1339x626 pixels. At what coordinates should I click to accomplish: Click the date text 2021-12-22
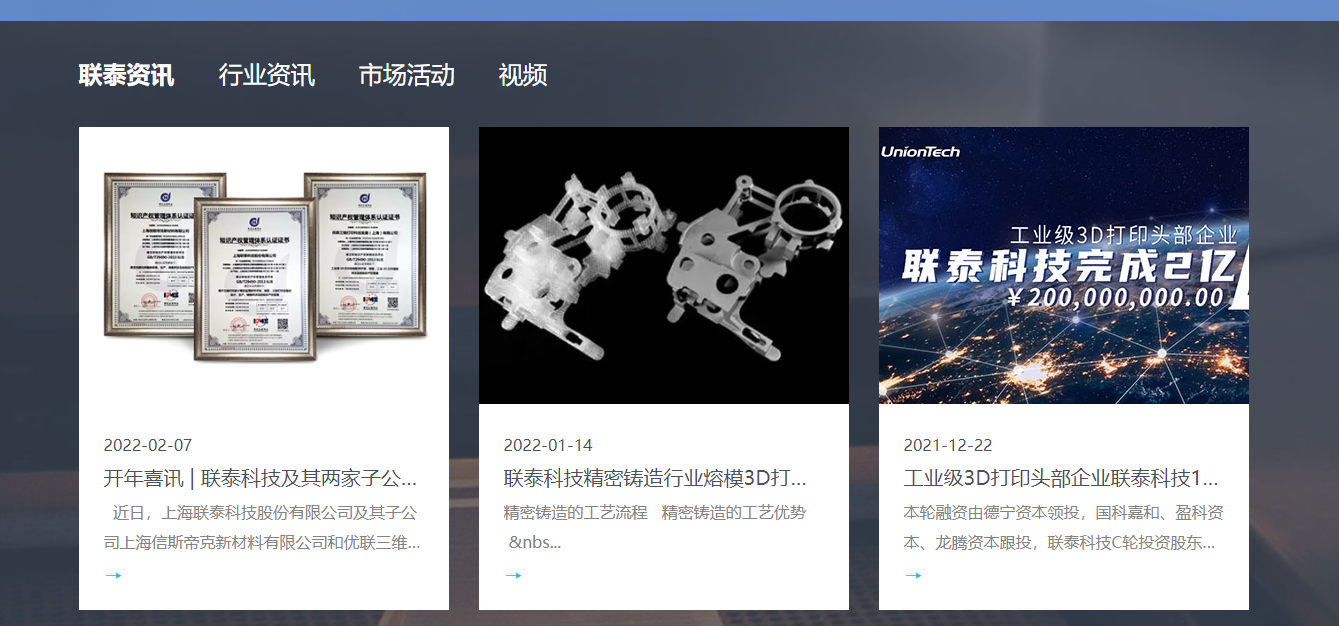tap(948, 445)
